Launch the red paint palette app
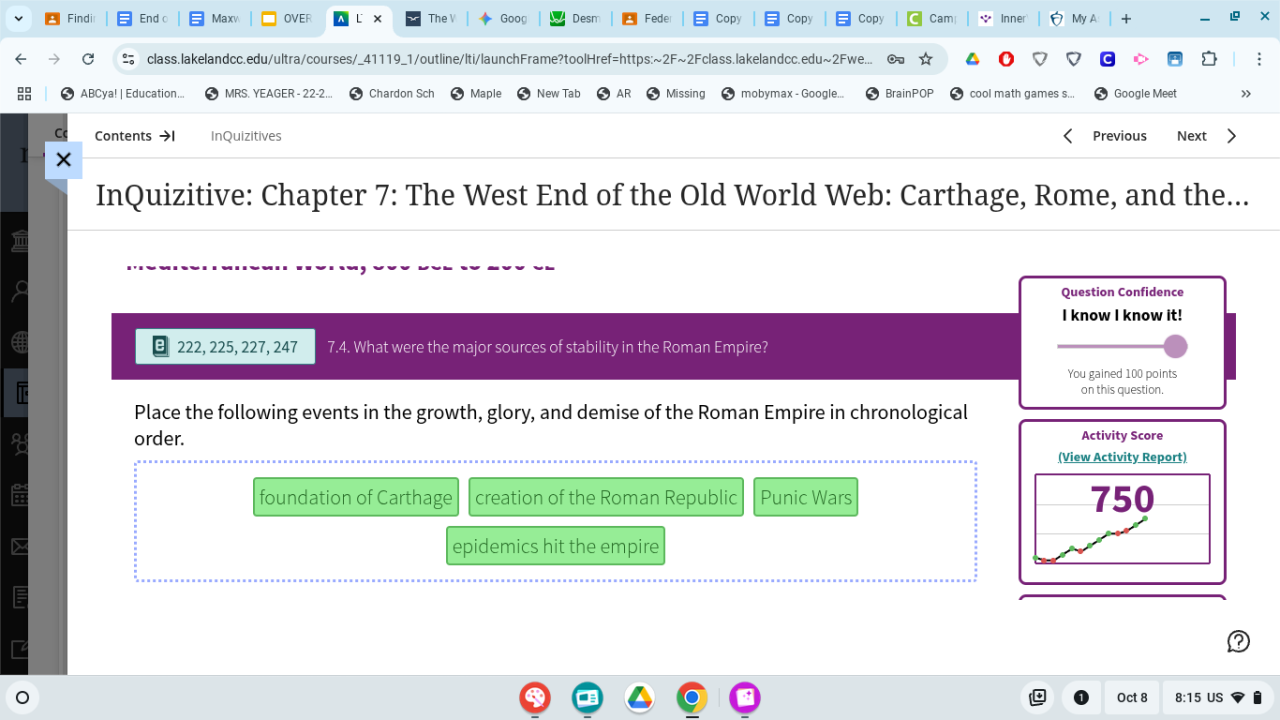Viewport: 1280px width, 720px height. pyautogui.click(x=535, y=697)
